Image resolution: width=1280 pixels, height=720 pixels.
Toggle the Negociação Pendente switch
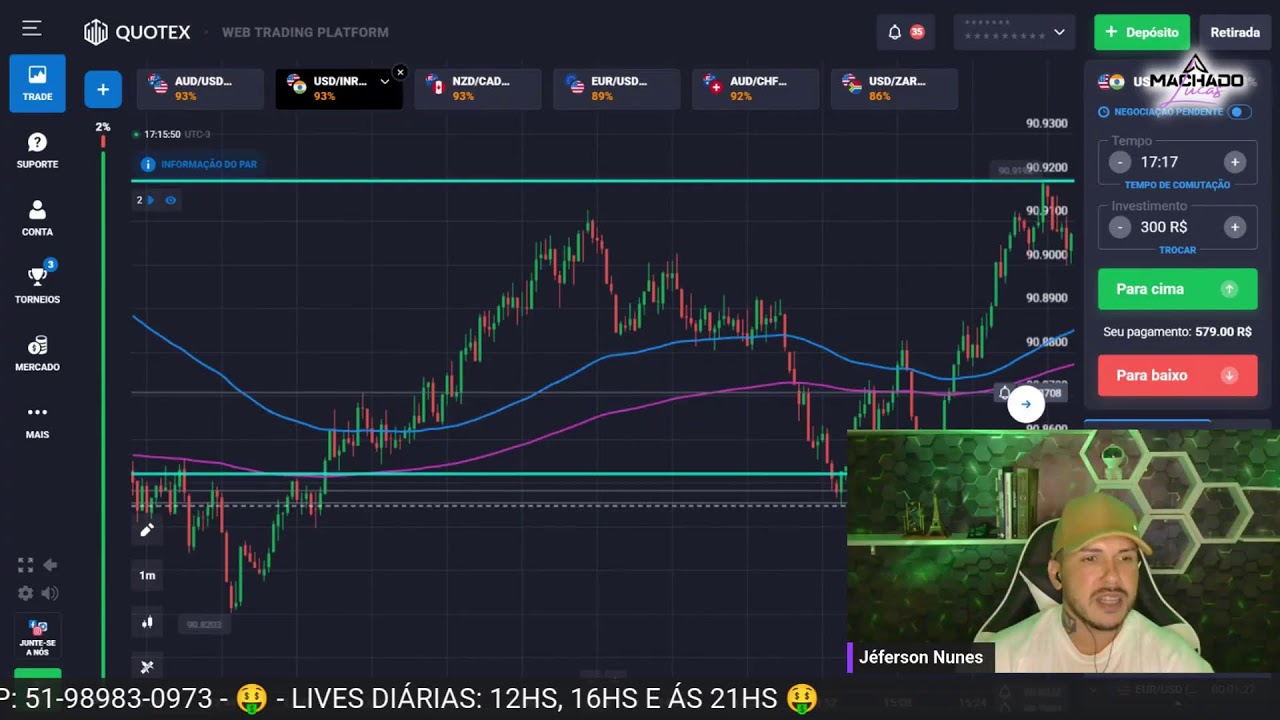1239,112
